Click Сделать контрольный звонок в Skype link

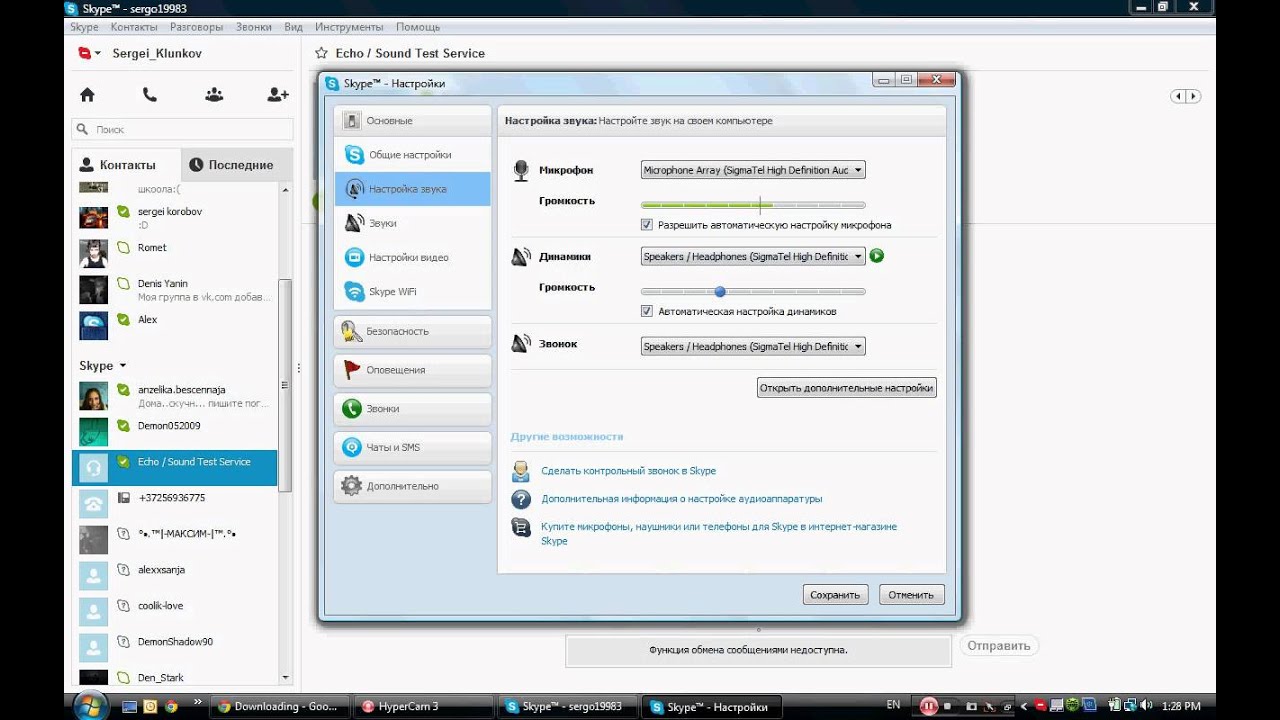tap(628, 471)
